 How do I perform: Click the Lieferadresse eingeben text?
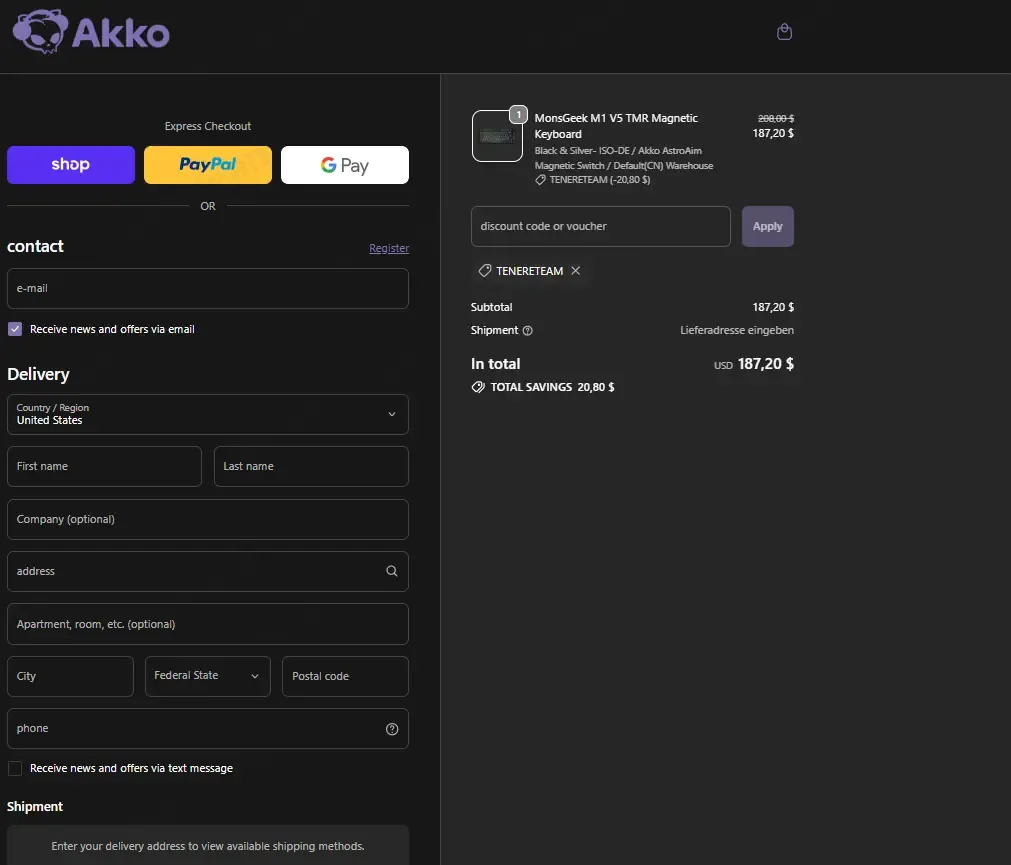pos(737,330)
